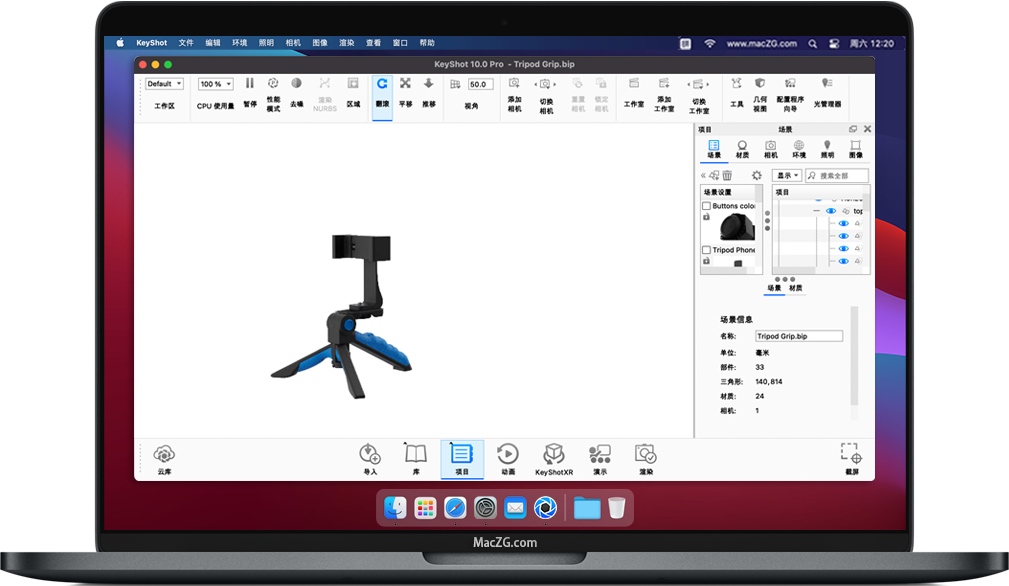Click the trash icon in scene panel
This screenshot has width=1009, height=586.
click(727, 175)
